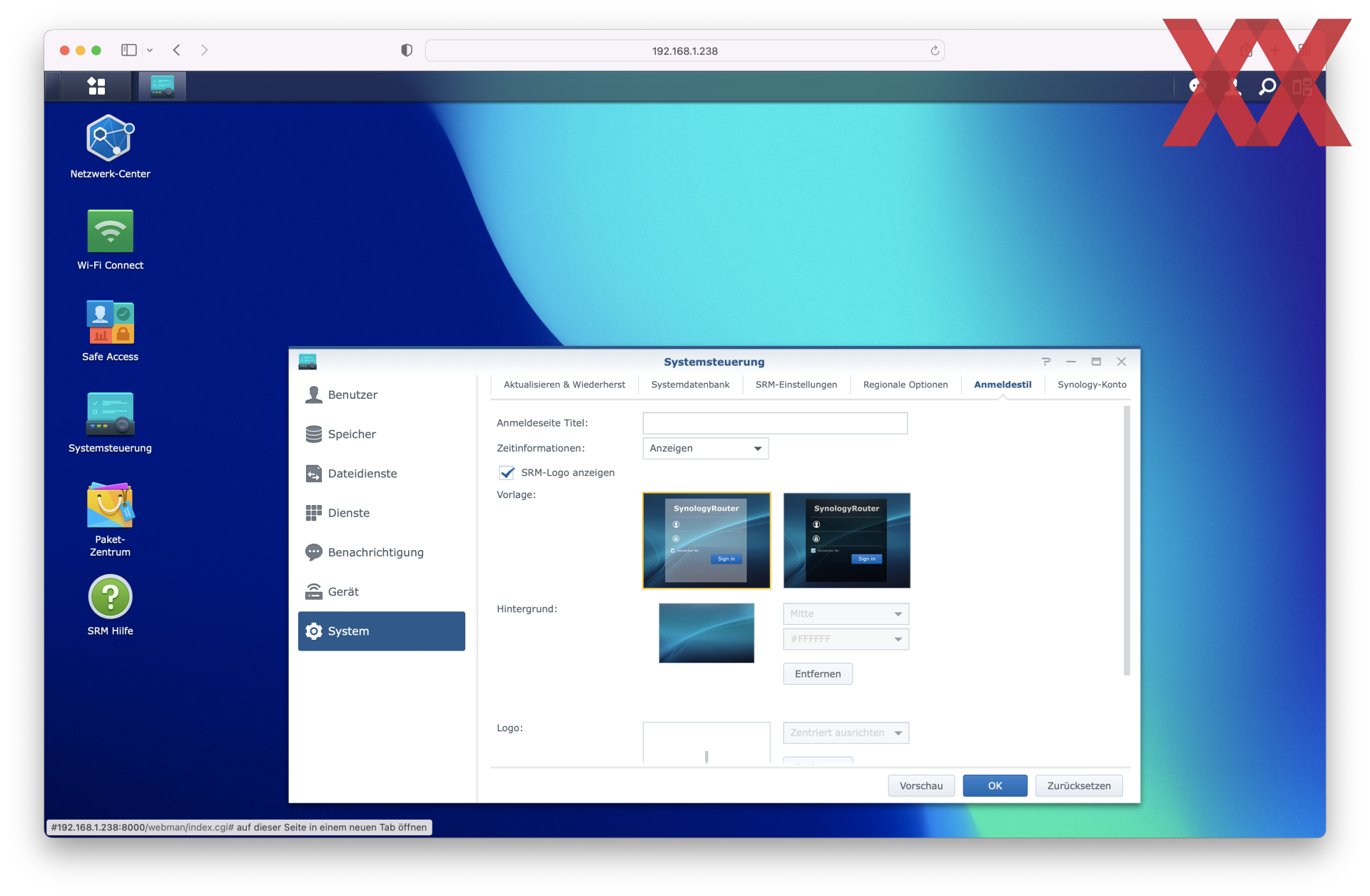
Task: Click the Anmeldestil panel vertical scrollbar
Action: 1127,540
